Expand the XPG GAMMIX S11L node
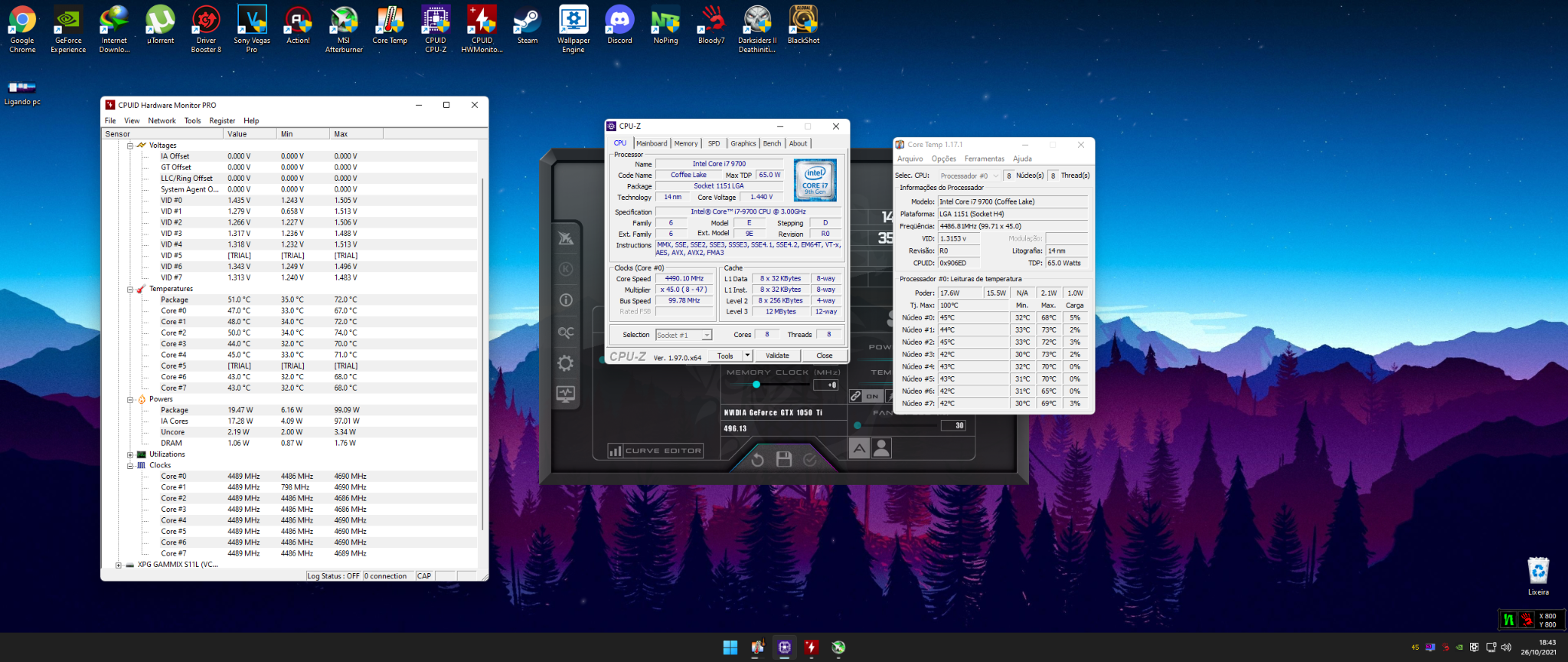Screen dimensions: 1568x662 (119, 565)
